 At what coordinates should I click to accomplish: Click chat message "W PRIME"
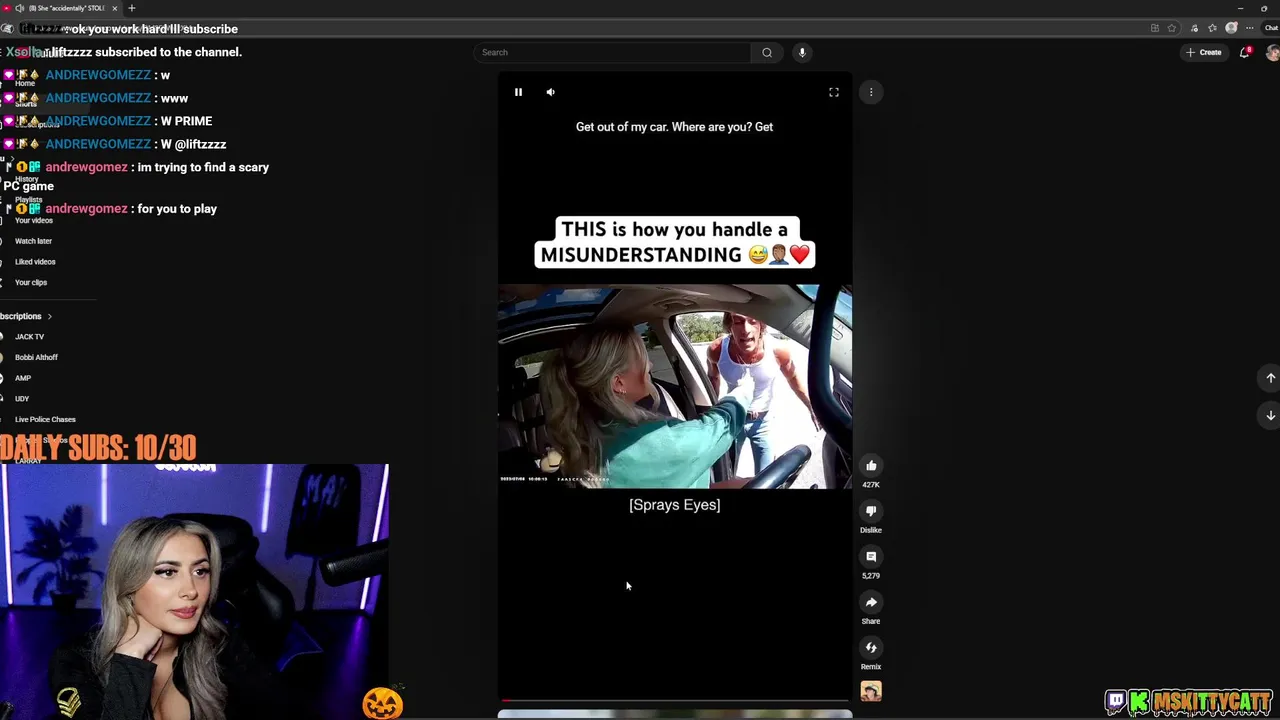[187, 121]
